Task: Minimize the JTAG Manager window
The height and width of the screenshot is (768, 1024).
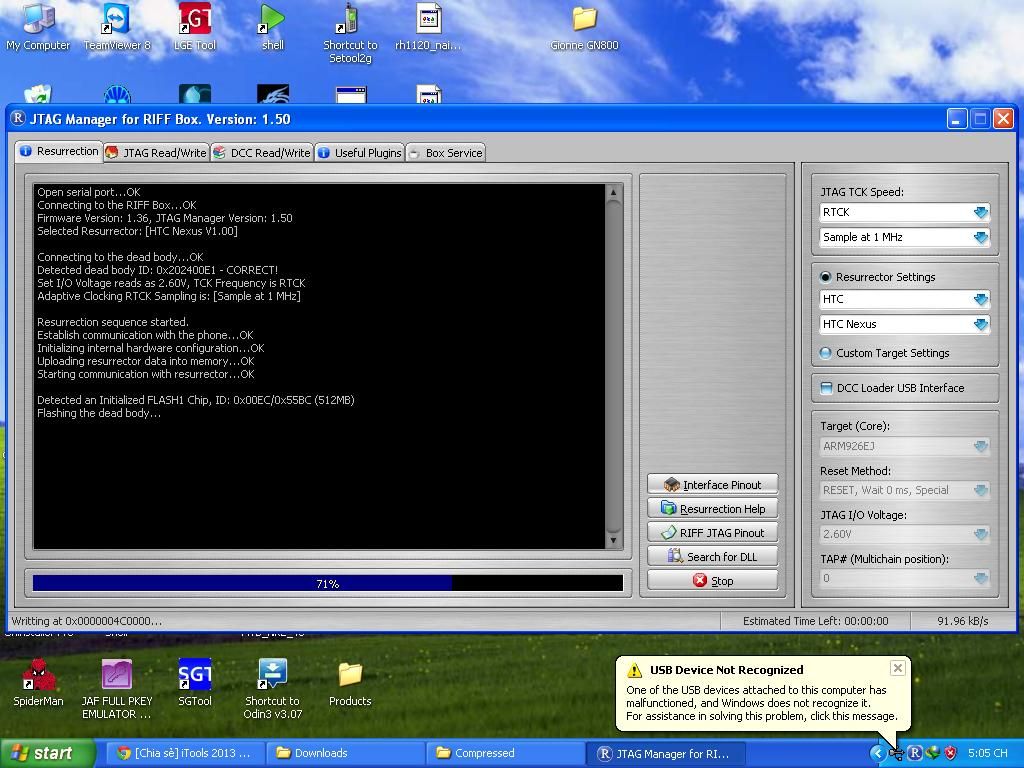Action: [x=957, y=119]
